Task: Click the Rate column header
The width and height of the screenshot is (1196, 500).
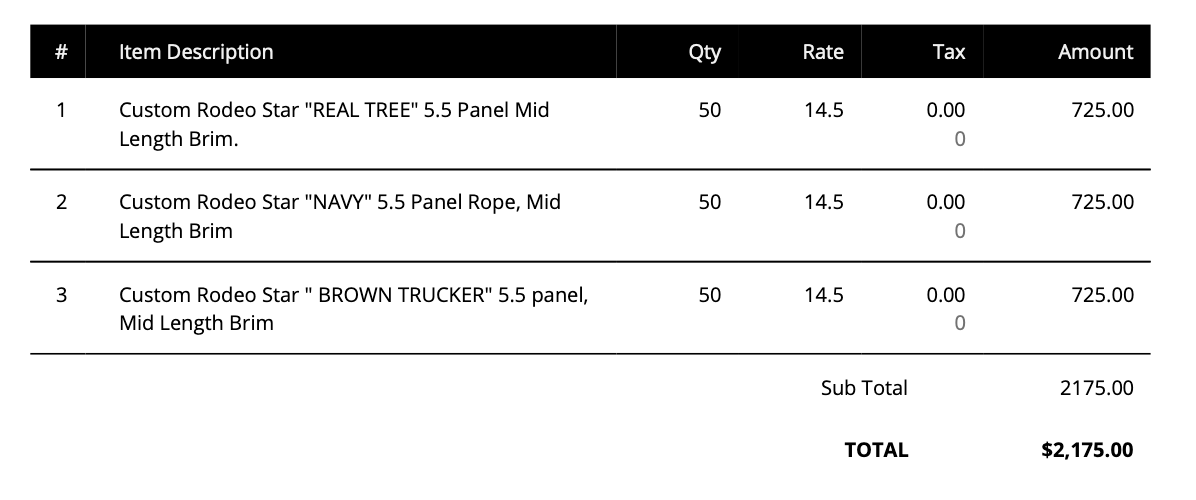Action: 823,52
